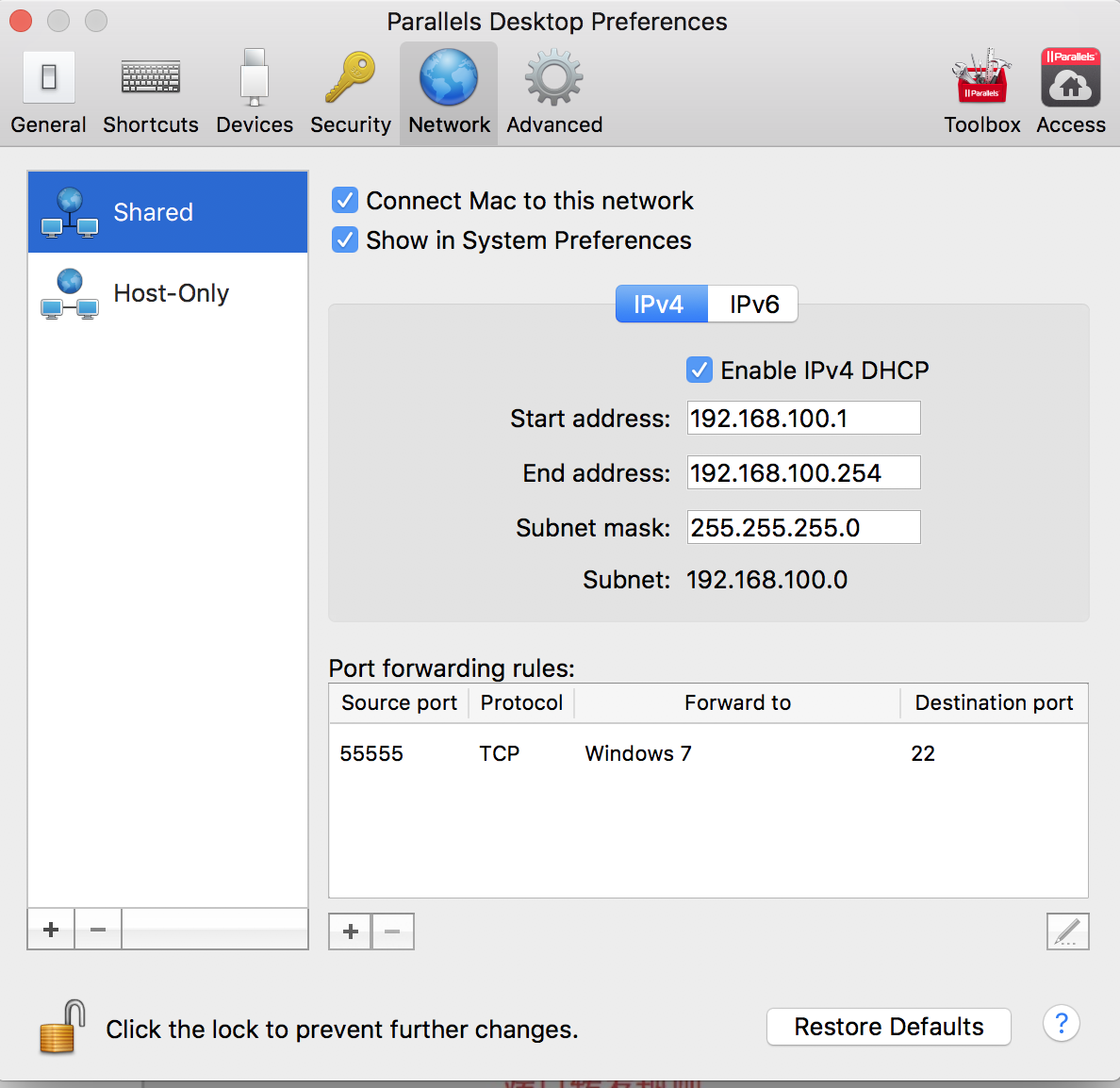Open Parallels Access
Screen dimensions: 1120x1088
coord(1071,93)
